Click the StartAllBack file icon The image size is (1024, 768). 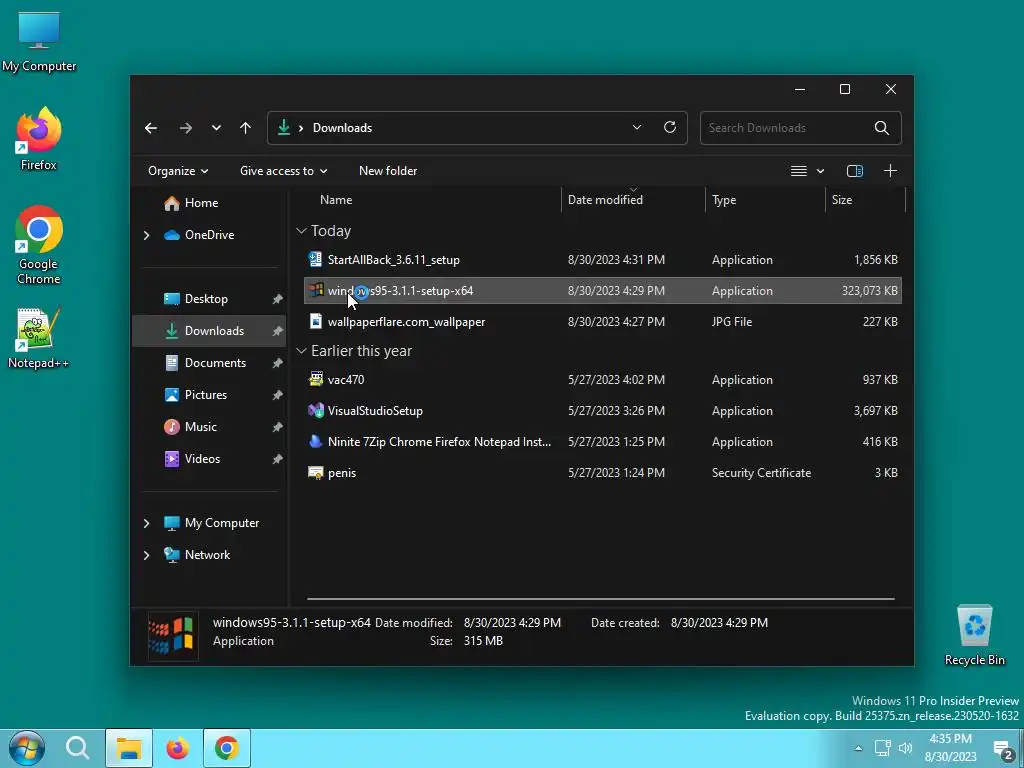(315, 260)
